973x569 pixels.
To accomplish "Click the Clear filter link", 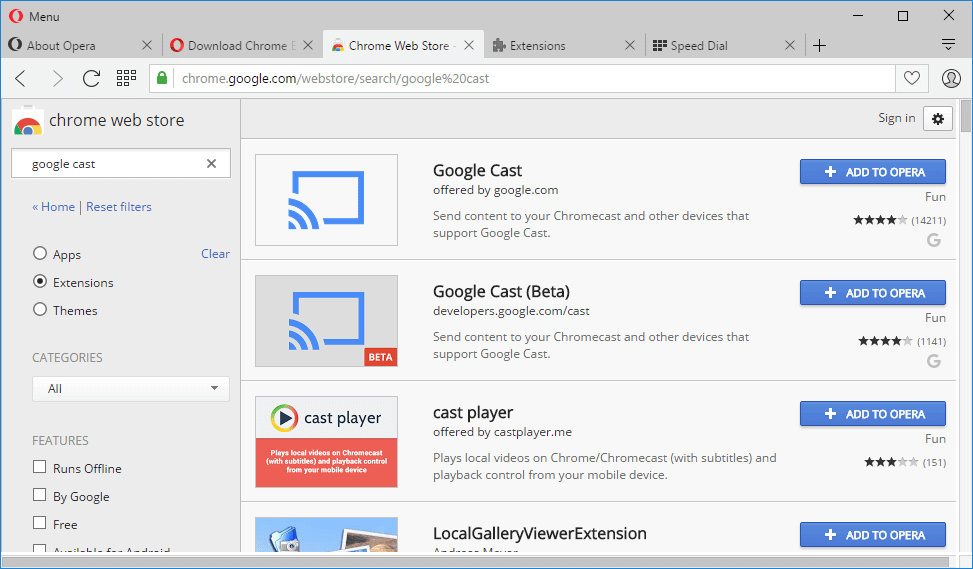I will (215, 254).
